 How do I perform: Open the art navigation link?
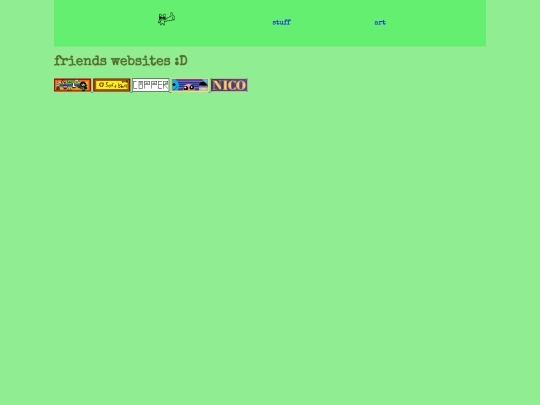[380, 22]
